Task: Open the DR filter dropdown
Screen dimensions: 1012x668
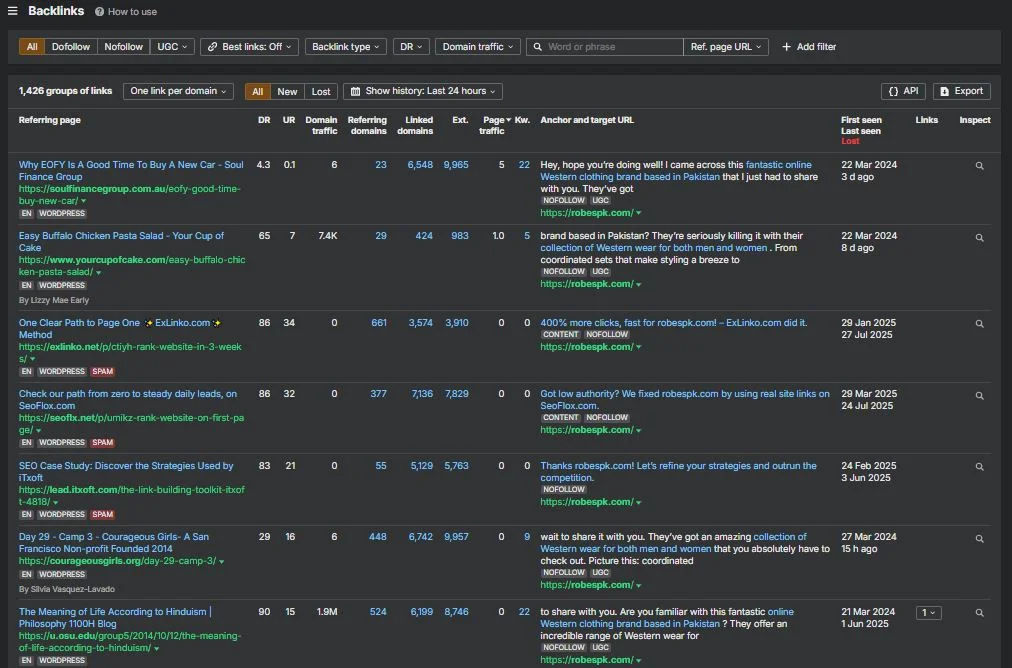Action: [411, 46]
